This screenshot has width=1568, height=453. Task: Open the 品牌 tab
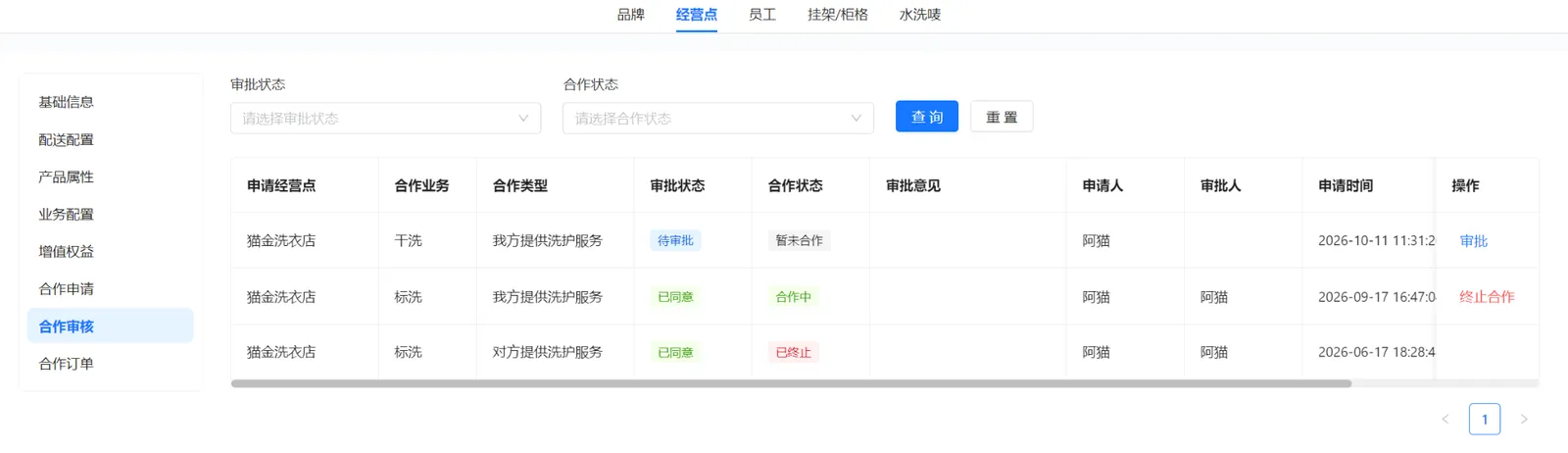tap(631, 15)
